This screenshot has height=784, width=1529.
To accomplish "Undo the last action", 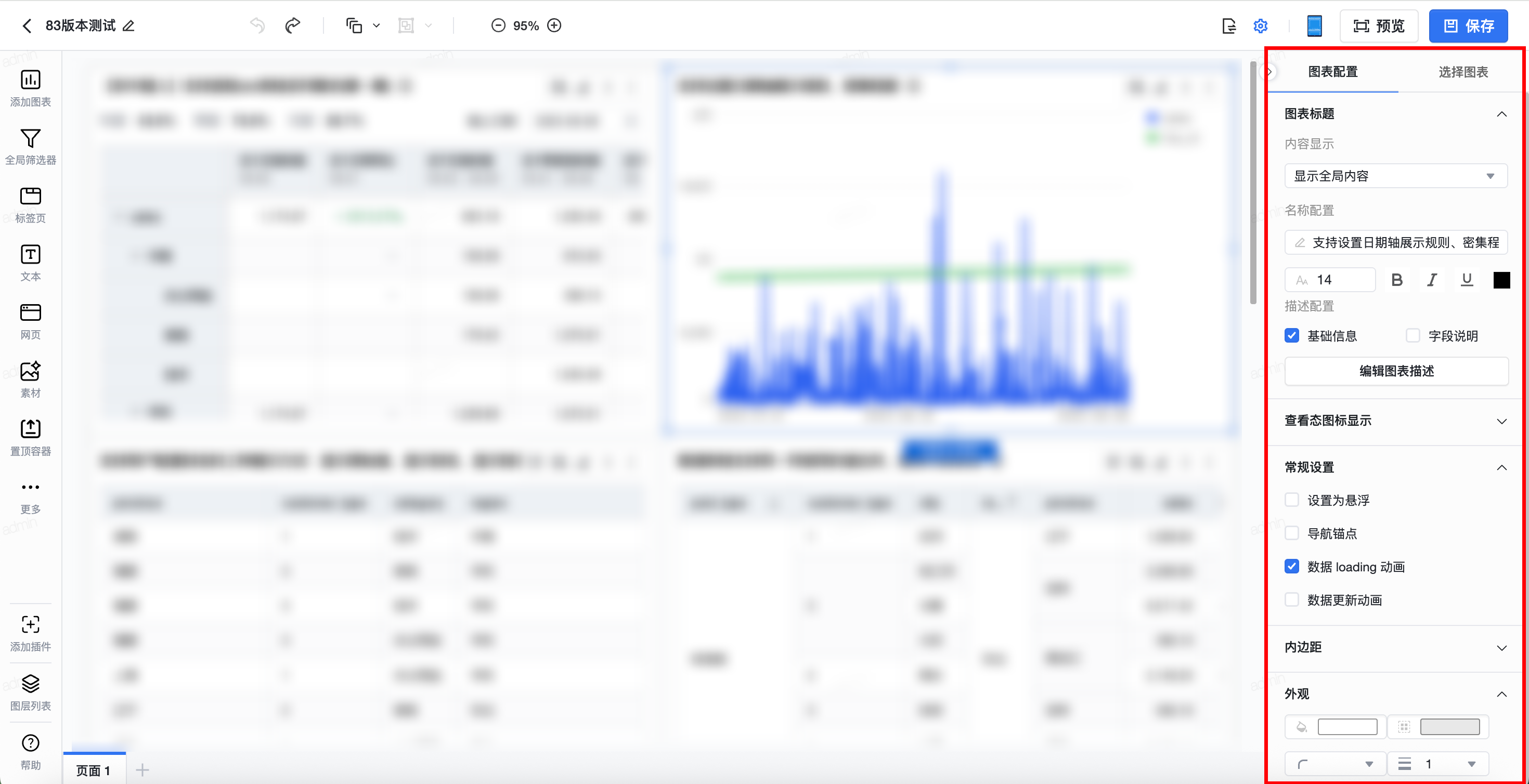I will click(x=257, y=25).
